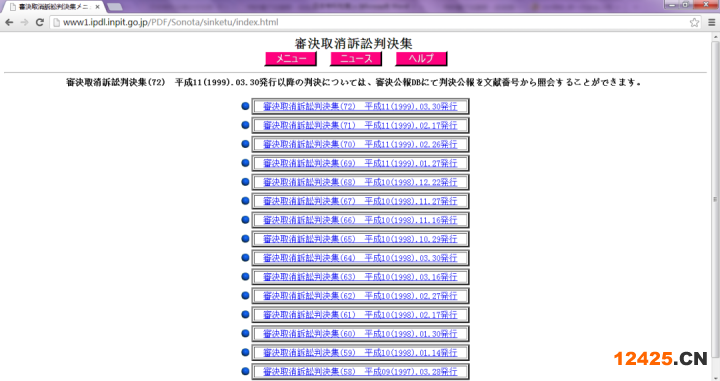Open link 審決取消訴訟判決集(58) 平成09(1997).03.28発行
Screen dimensions: 720x381
pos(360,371)
